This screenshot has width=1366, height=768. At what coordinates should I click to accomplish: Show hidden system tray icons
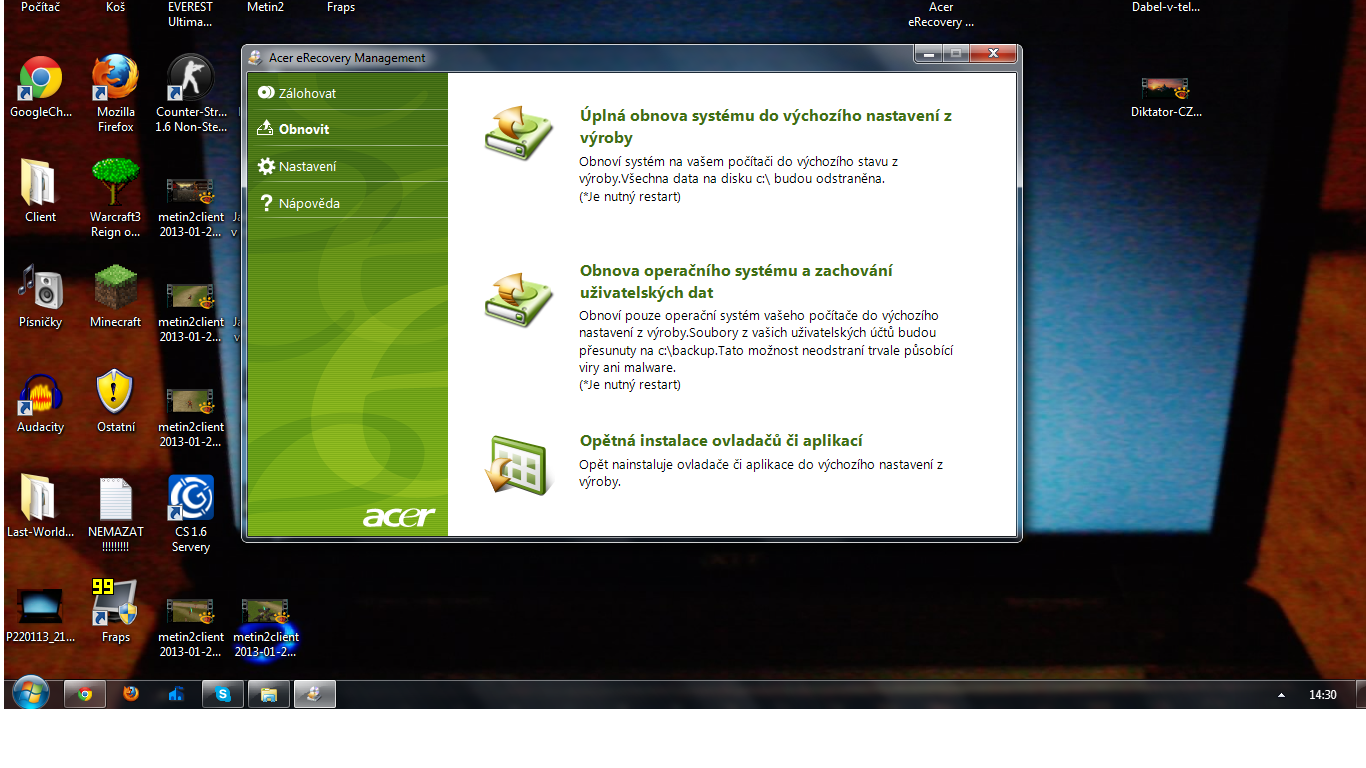(x=1282, y=695)
